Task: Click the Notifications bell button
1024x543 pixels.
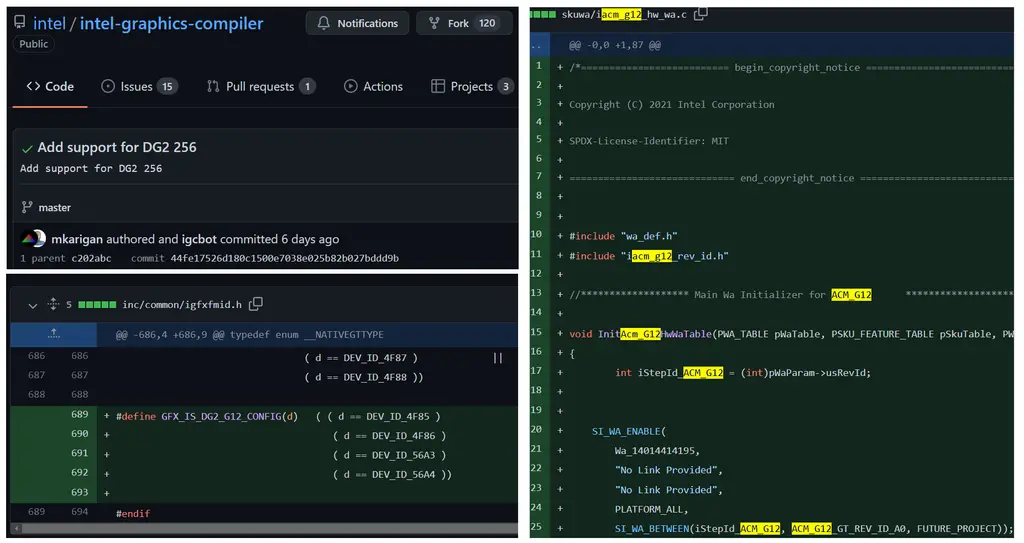Action: [357, 23]
